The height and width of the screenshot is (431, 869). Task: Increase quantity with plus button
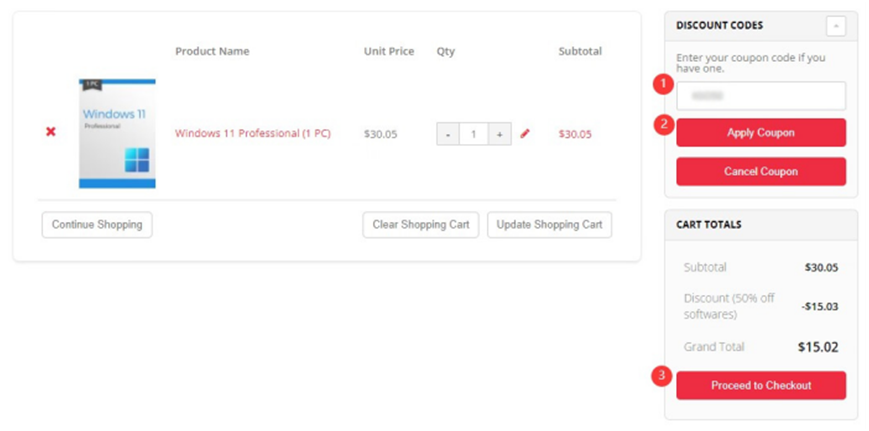[x=499, y=133]
